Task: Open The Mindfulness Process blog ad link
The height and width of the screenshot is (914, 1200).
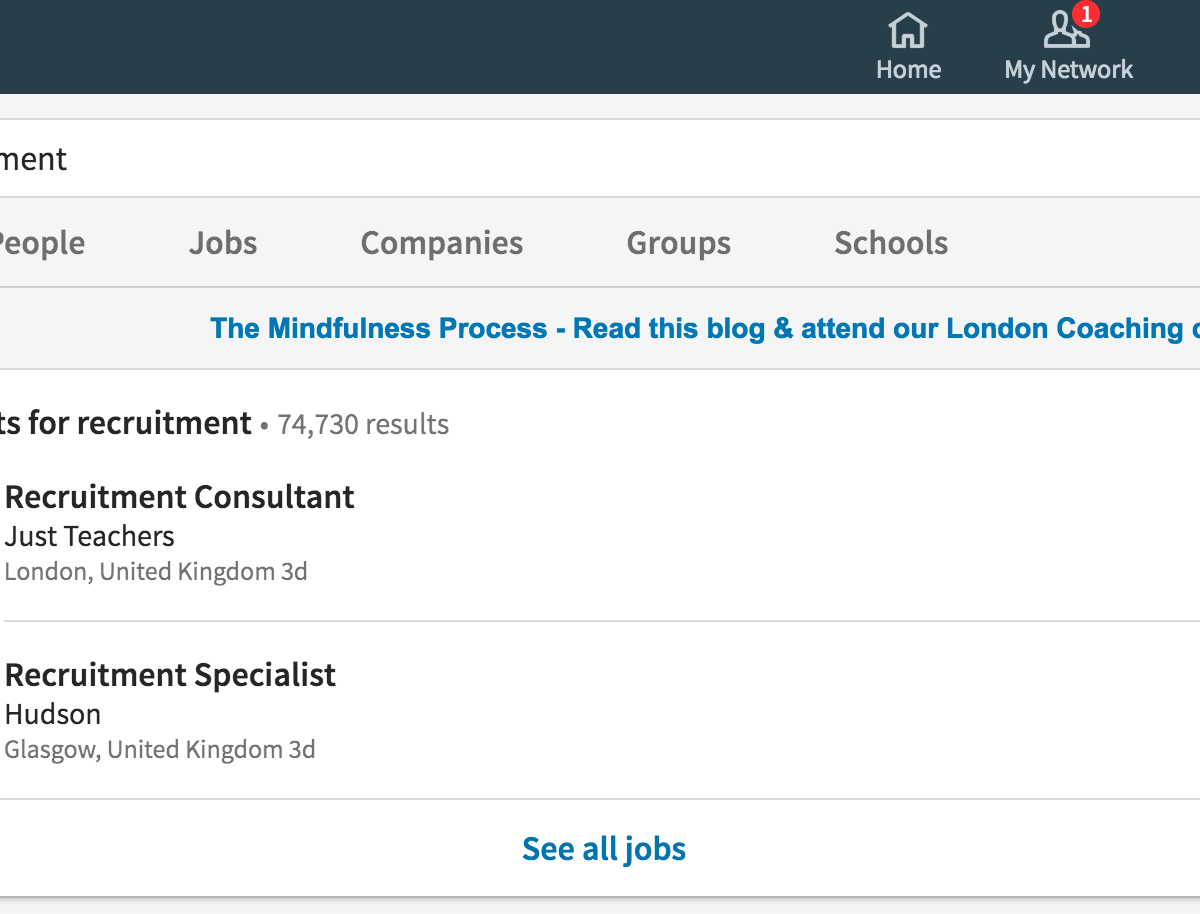Action: [705, 329]
